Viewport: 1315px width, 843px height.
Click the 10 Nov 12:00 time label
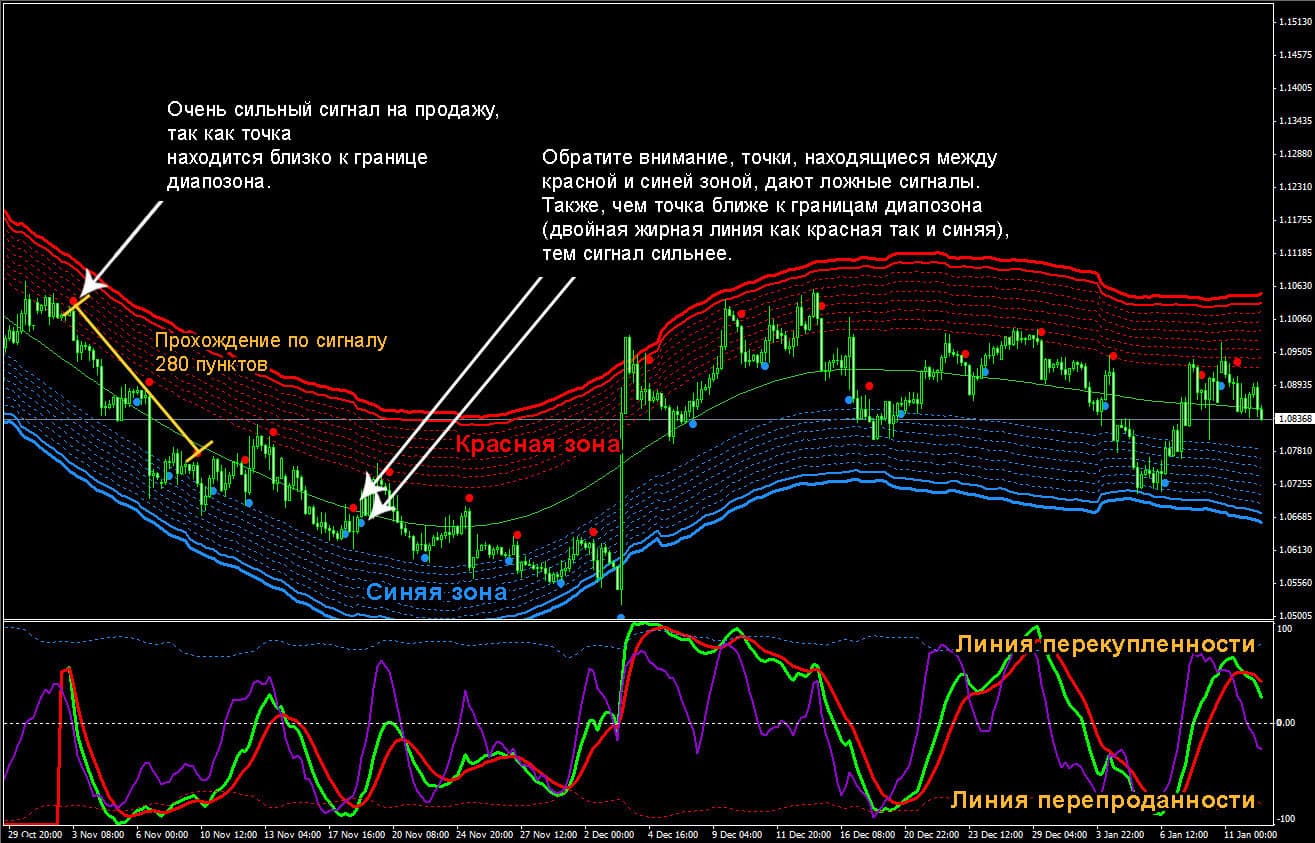point(227,833)
